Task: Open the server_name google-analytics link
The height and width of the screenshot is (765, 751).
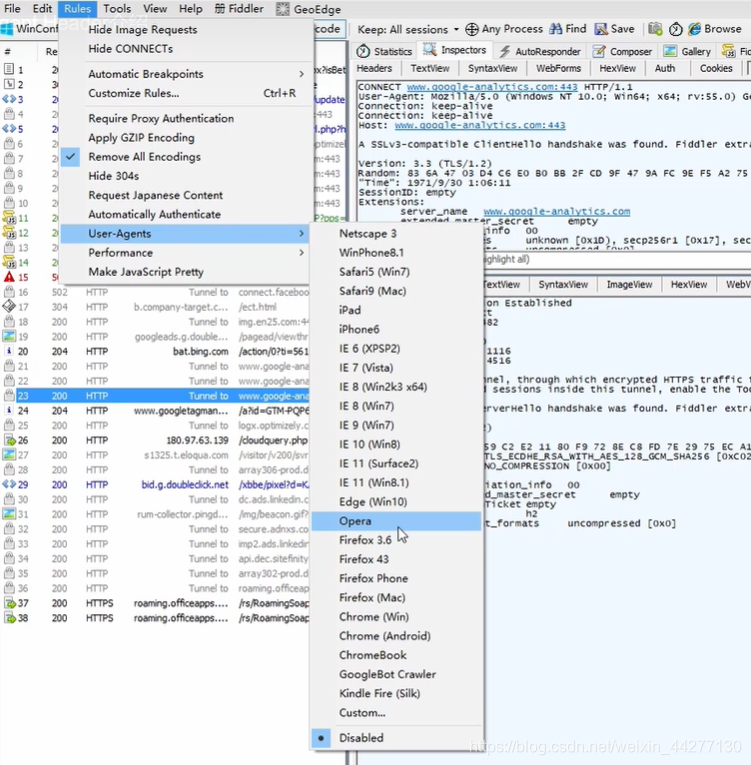Action: 557,211
